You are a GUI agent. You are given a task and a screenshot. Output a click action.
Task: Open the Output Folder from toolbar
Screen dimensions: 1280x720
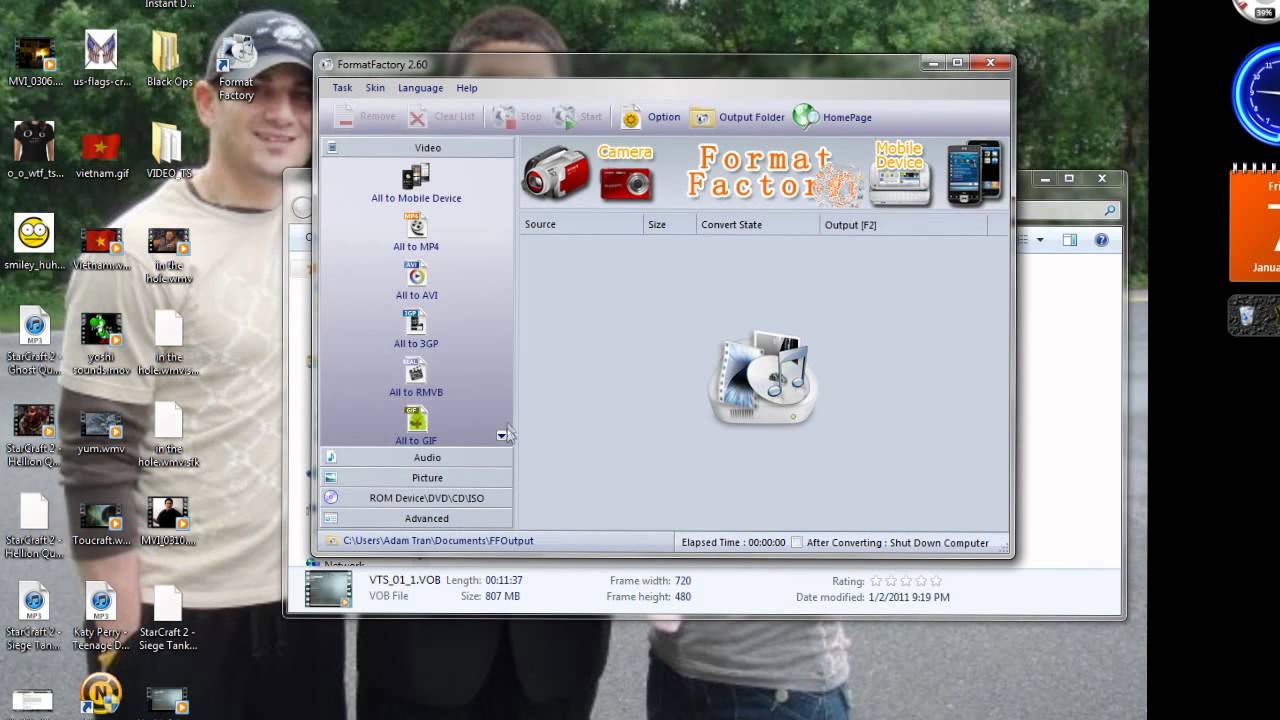(738, 117)
